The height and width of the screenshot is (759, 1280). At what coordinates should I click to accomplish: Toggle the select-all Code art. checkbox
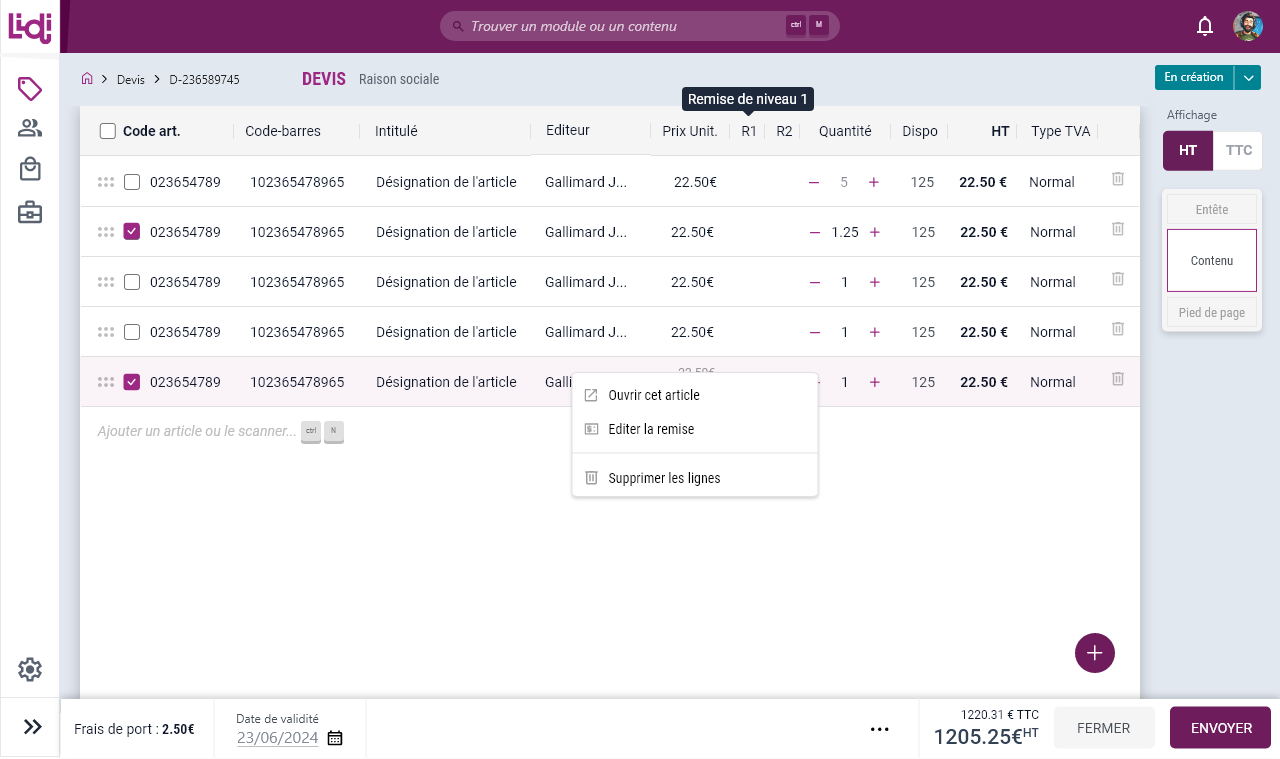click(x=108, y=131)
